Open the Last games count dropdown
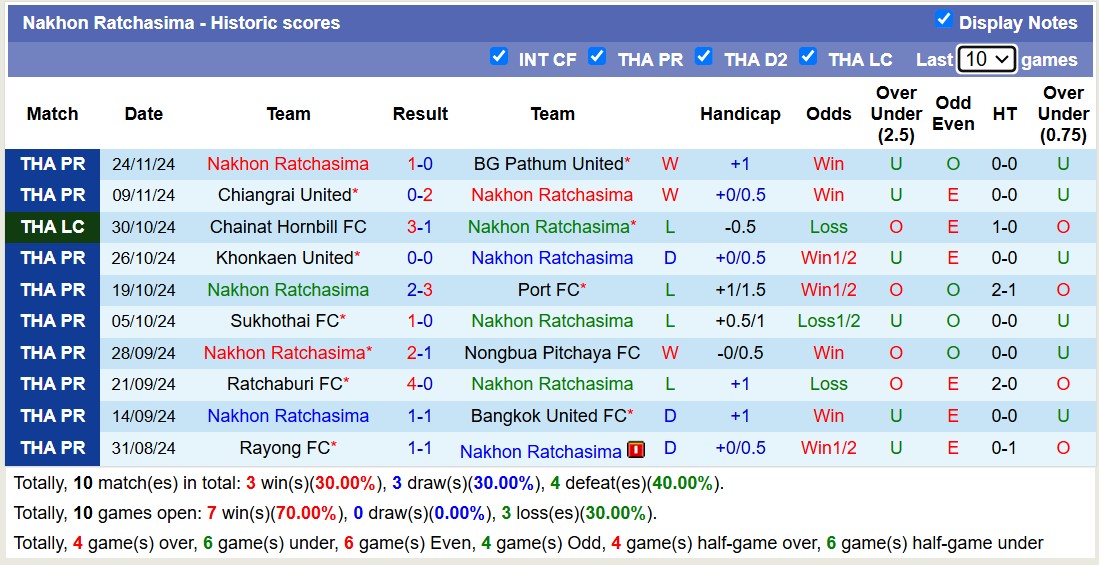1099x565 pixels. point(986,59)
